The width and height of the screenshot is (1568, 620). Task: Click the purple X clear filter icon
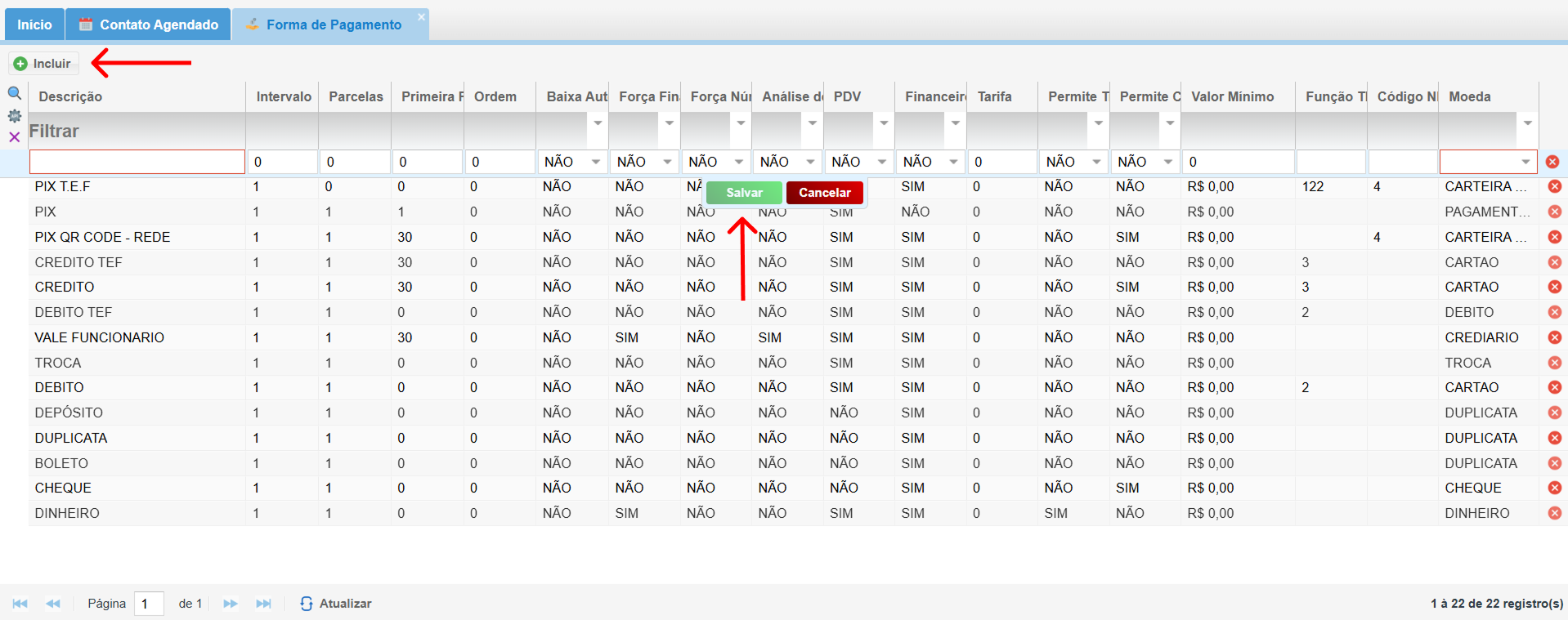click(x=14, y=137)
